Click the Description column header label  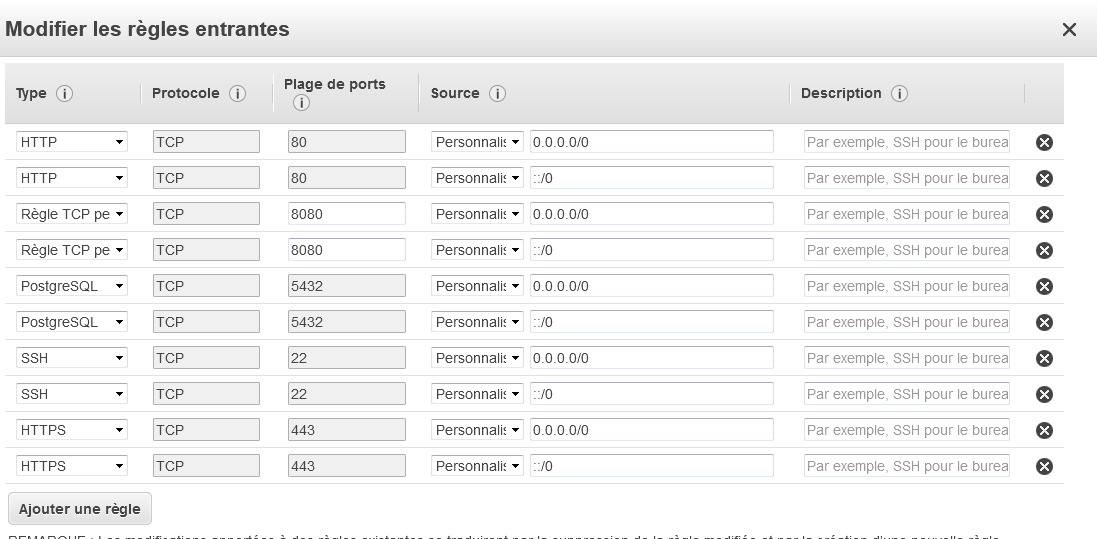pyautogui.click(x=841, y=93)
